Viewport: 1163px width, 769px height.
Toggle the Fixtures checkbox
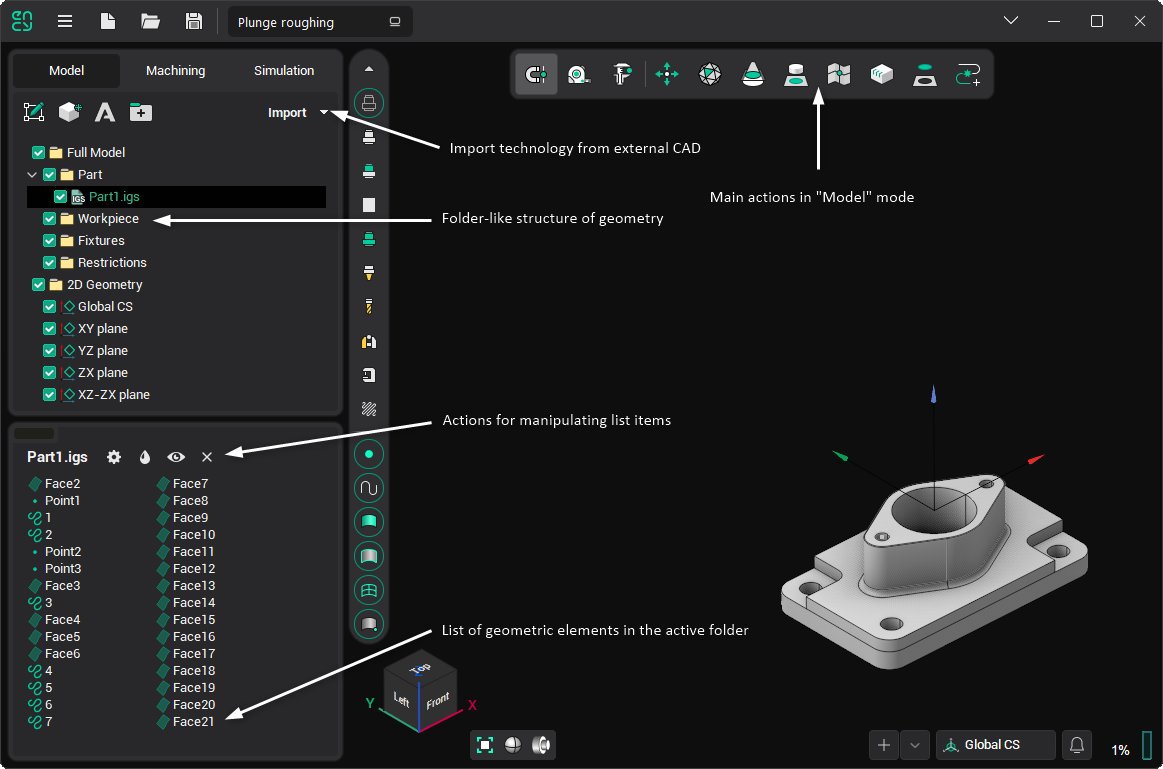point(50,241)
